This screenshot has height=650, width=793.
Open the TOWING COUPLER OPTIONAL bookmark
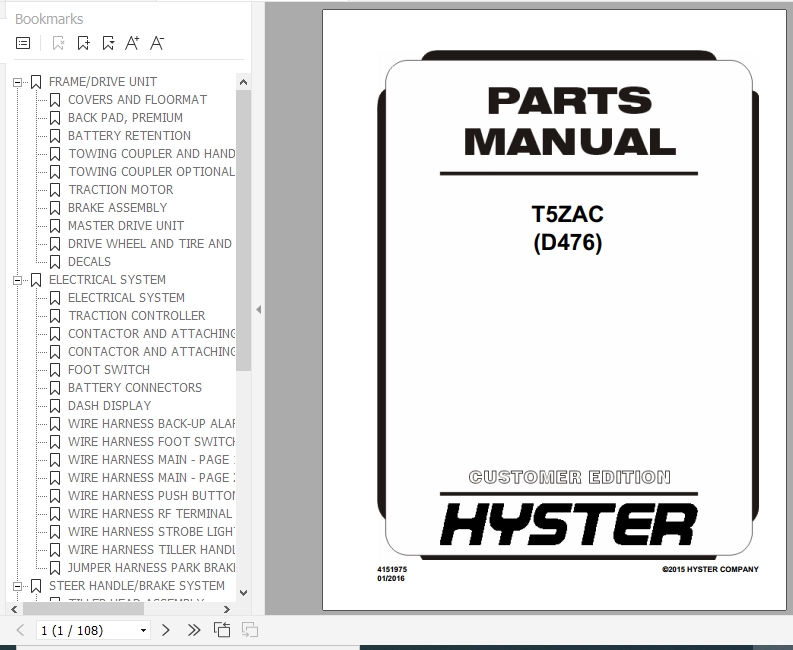click(x=152, y=172)
